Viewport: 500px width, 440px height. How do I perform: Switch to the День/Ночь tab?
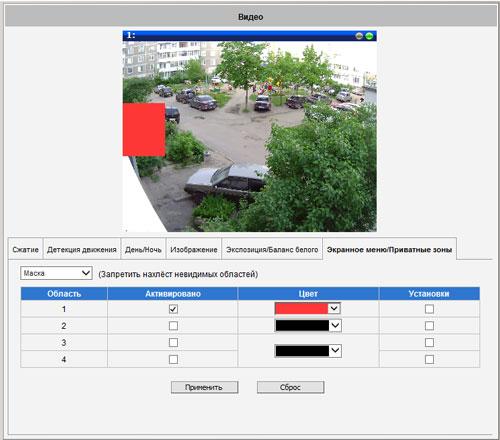coord(143,249)
